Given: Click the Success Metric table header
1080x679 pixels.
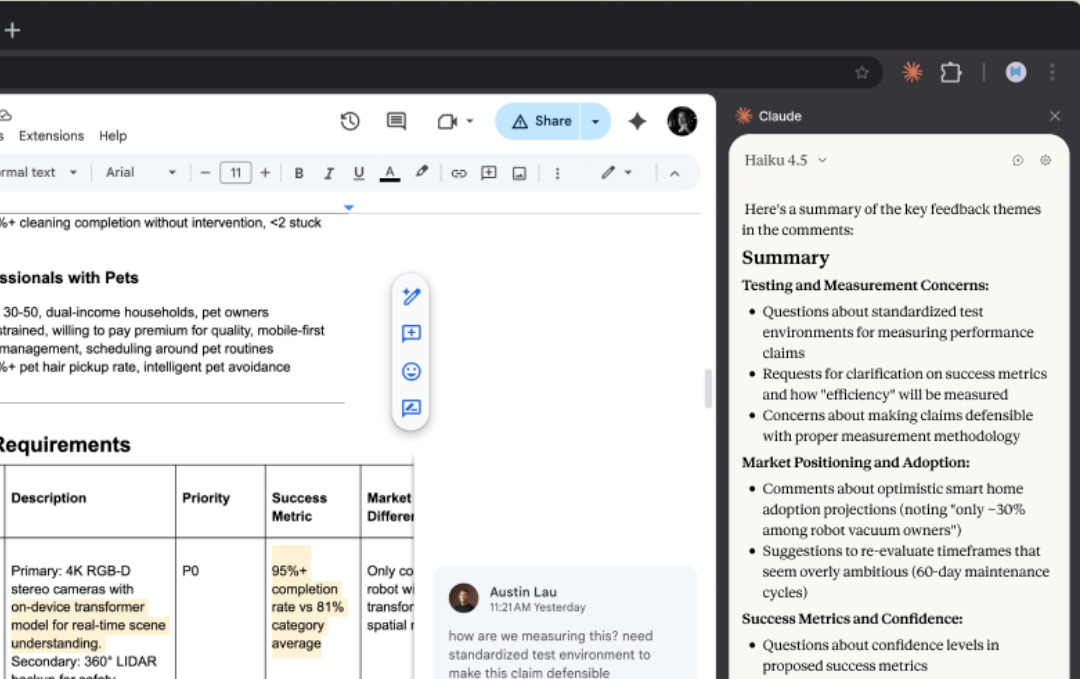Looking at the screenshot, I should [313, 501].
